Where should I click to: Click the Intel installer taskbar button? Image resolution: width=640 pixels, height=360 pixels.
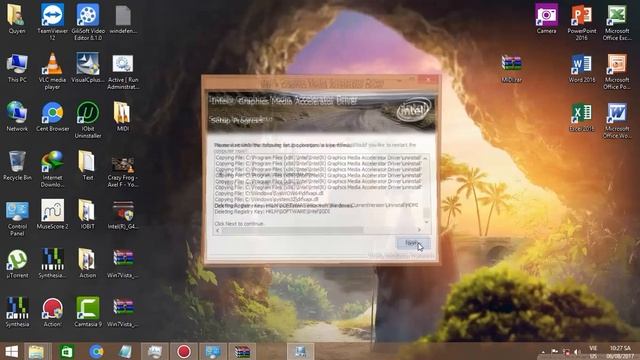pos(300,351)
